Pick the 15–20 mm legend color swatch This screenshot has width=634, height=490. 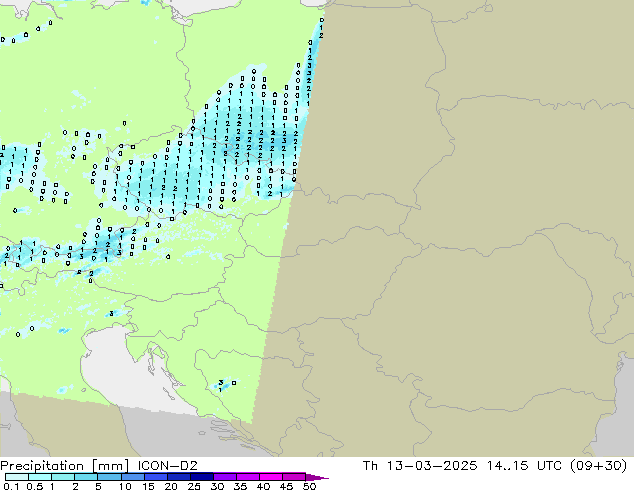click(155, 477)
